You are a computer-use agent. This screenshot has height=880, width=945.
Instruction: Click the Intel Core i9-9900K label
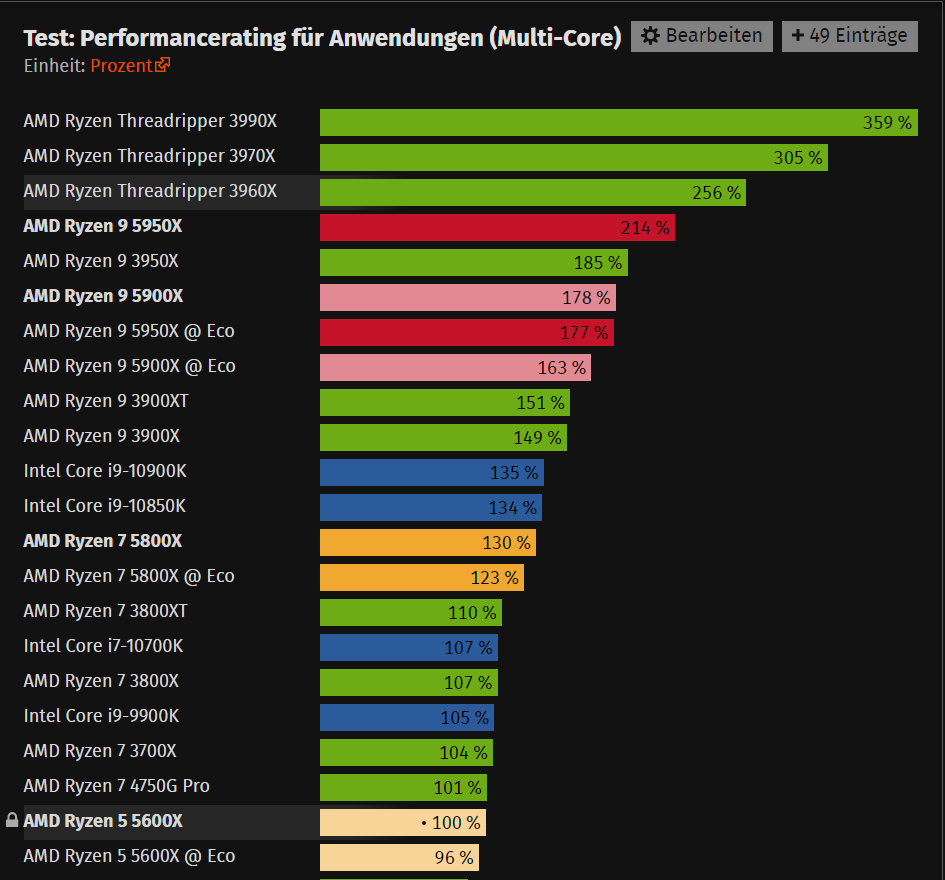101,715
